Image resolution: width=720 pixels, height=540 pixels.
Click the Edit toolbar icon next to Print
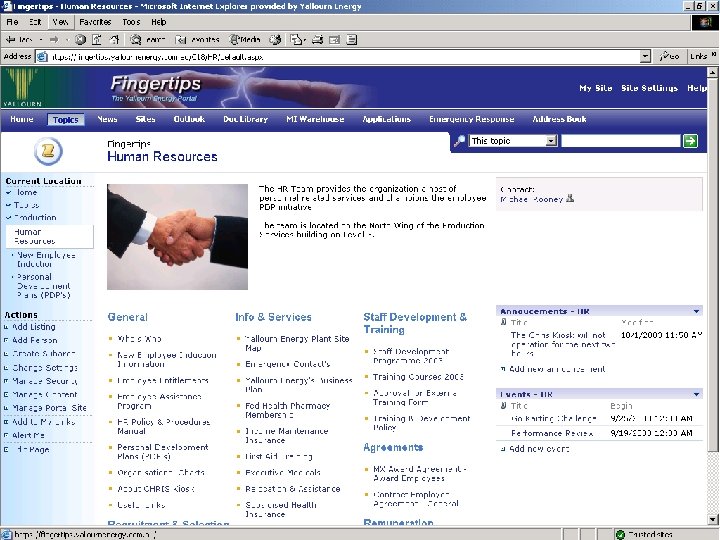point(334,40)
